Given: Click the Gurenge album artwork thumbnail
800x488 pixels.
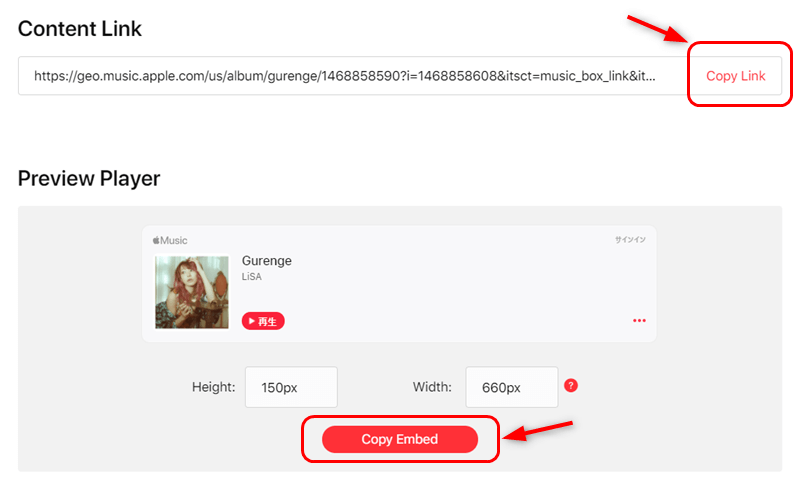Looking at the screenshot, I should click(x=192, y=292).
